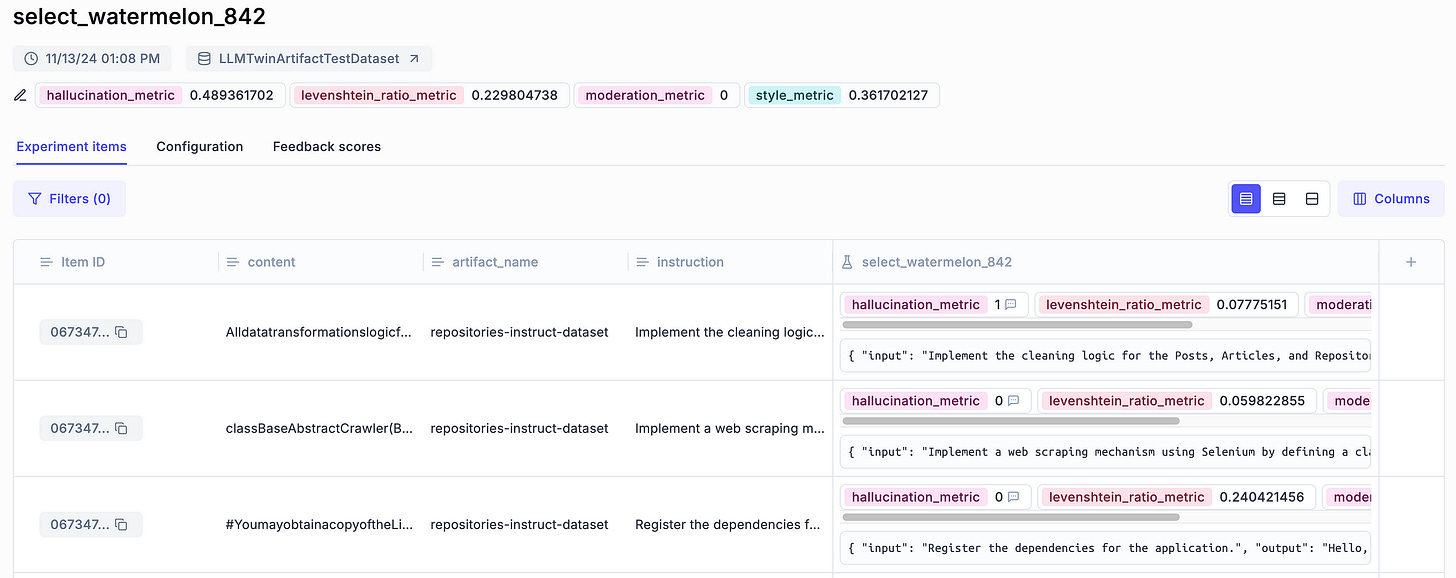Open the LLMTwinArtifactTestDataset dataset chip

[309, 59]
